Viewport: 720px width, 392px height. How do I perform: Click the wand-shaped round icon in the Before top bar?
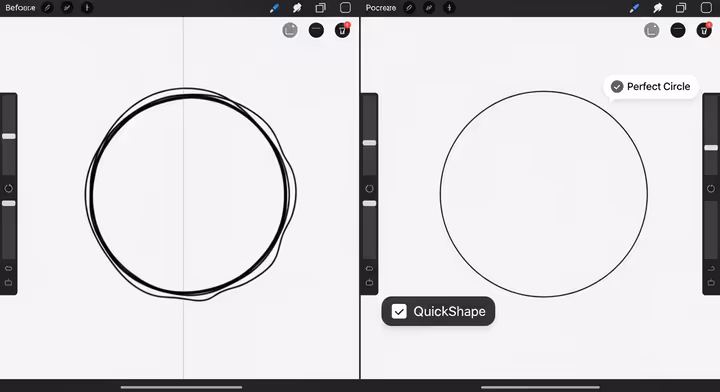[x=67, y=8]
